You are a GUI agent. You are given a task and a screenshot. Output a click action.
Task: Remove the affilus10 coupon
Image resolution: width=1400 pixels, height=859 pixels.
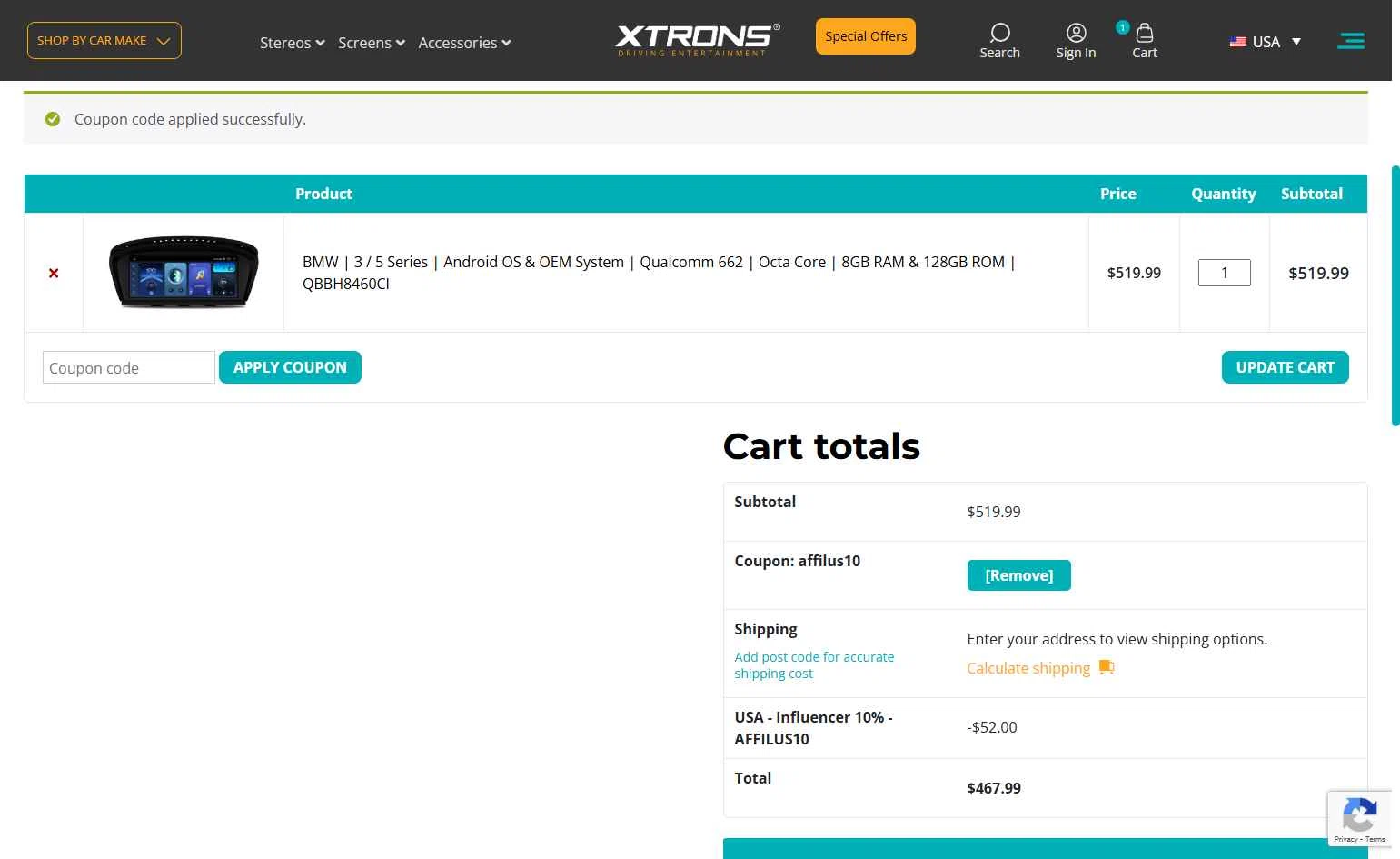click(1018, 575)
